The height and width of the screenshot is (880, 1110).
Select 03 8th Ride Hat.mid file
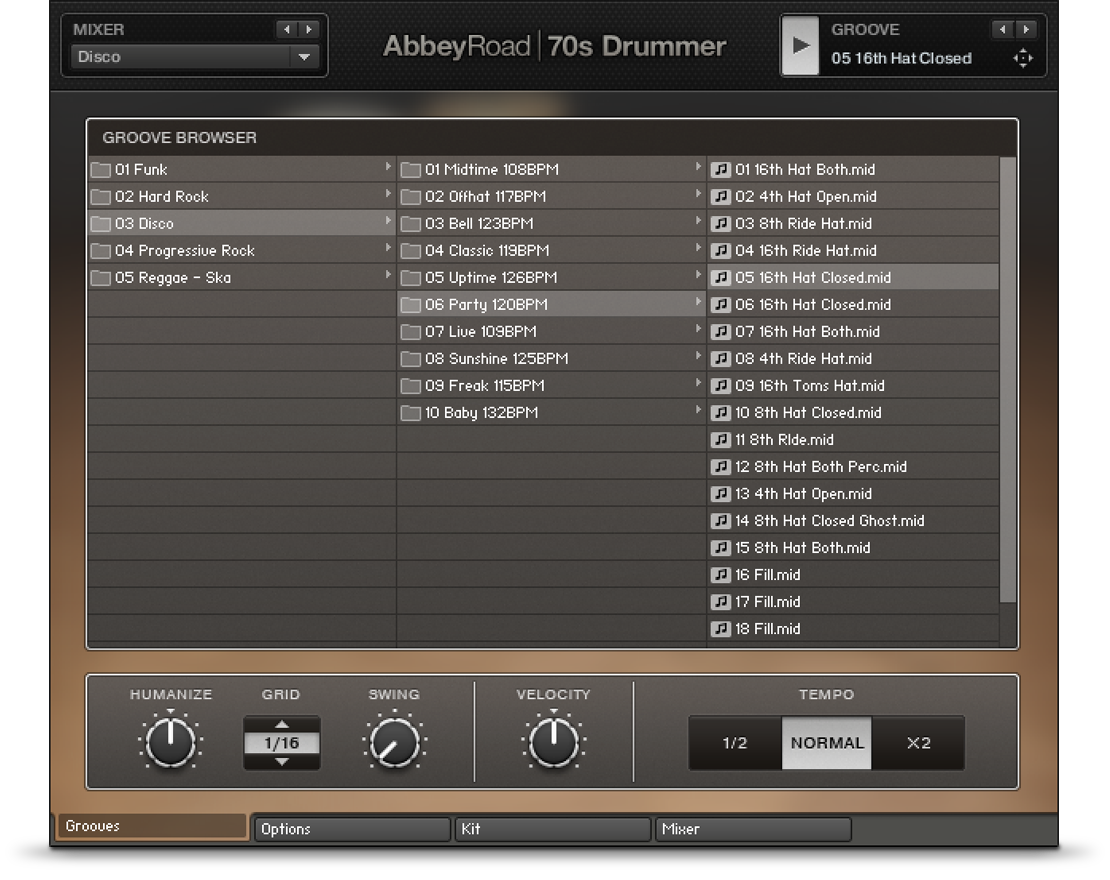pyautogui.click(x=853, y=223)
